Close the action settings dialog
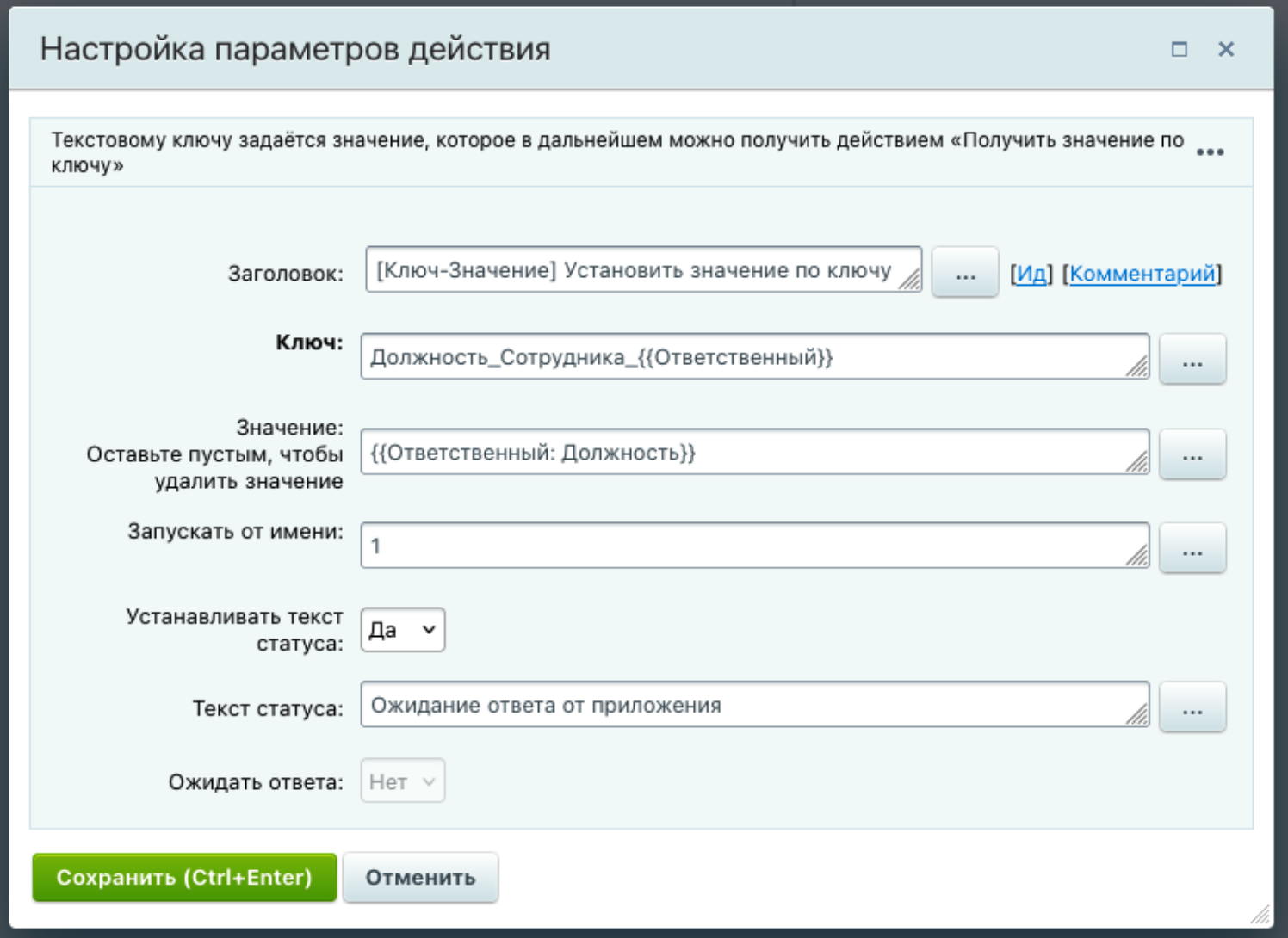Viewport: 1288px width, 938px height. 1226,50
